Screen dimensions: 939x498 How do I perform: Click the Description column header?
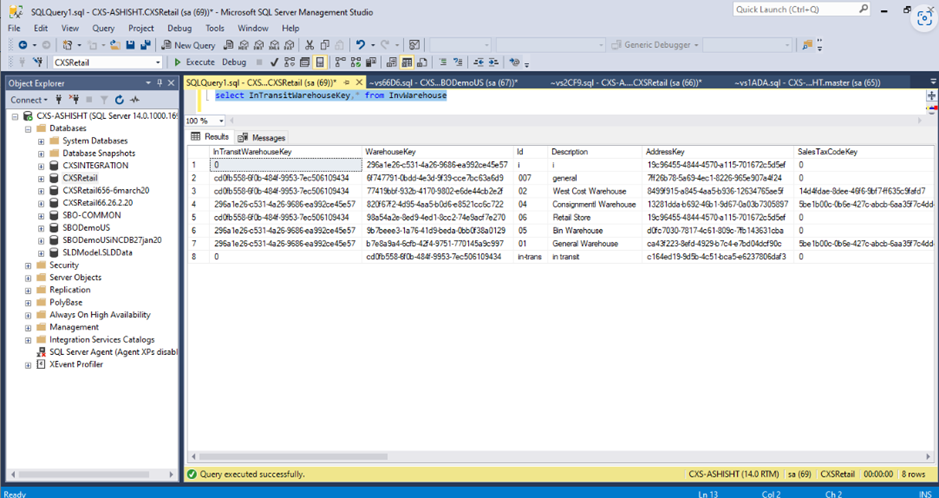596,152
